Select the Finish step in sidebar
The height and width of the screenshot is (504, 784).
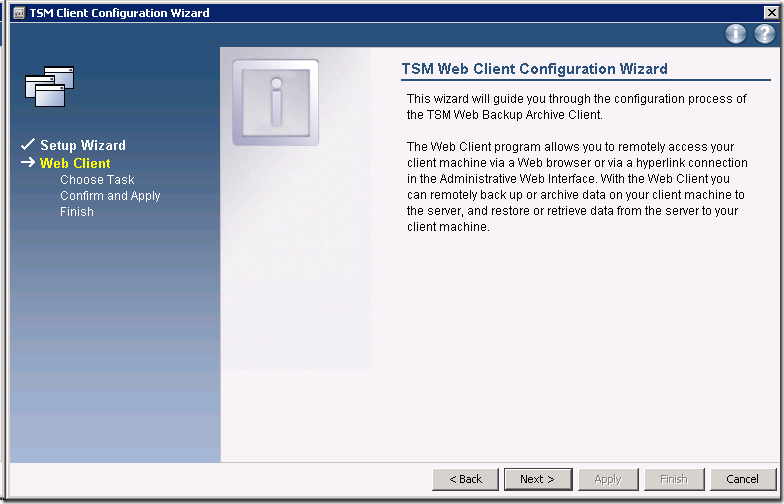(x=77, y=212)
